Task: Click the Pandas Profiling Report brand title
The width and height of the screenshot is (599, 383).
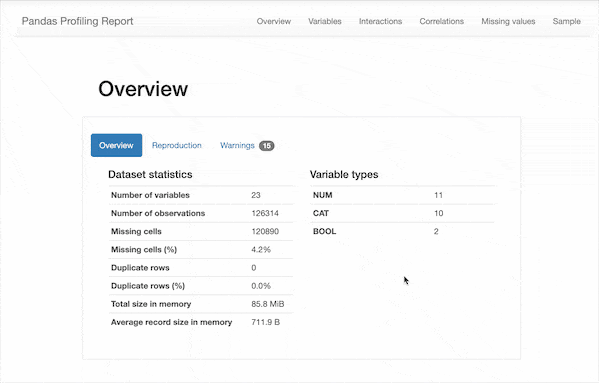Action: pyautogui.click(x=77, y=21)
